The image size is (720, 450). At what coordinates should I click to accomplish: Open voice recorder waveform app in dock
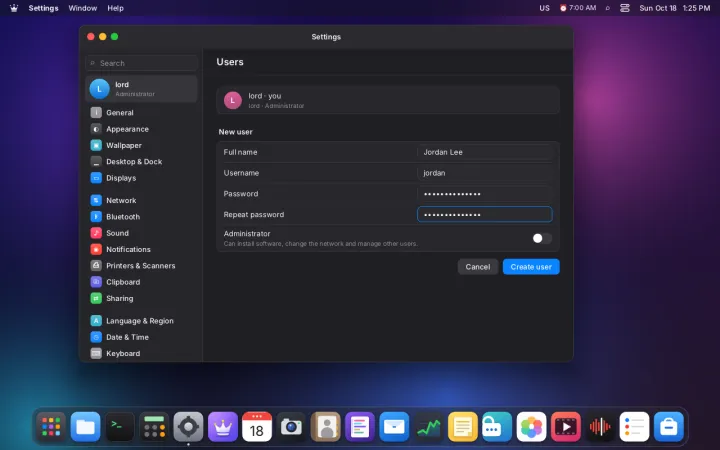(600, 427)
